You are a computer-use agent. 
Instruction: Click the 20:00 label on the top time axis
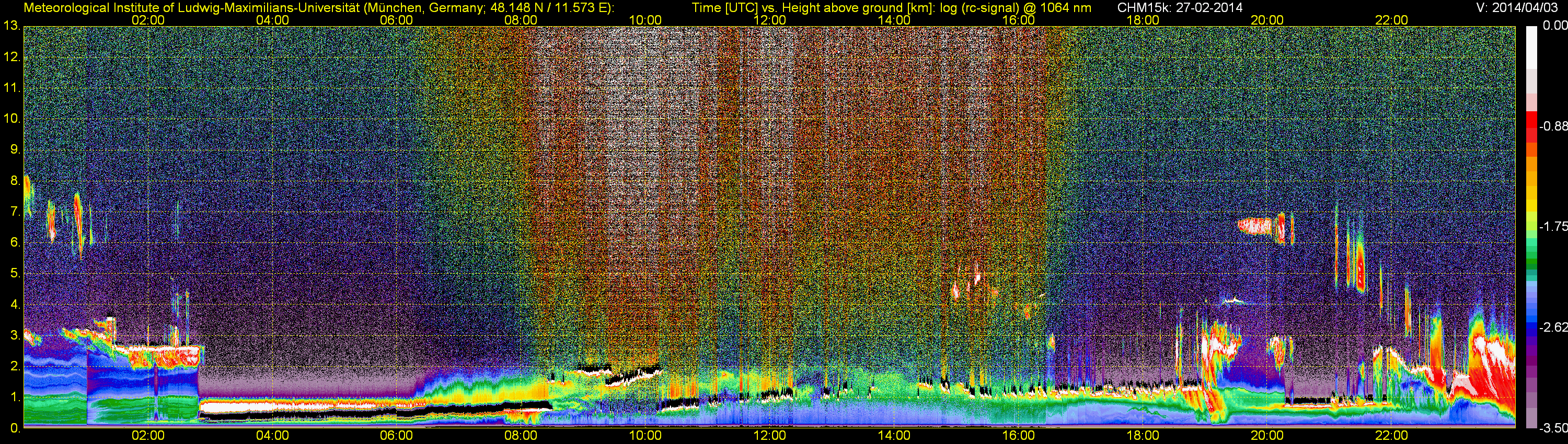pyautogui.click(x=1267, y=20)
